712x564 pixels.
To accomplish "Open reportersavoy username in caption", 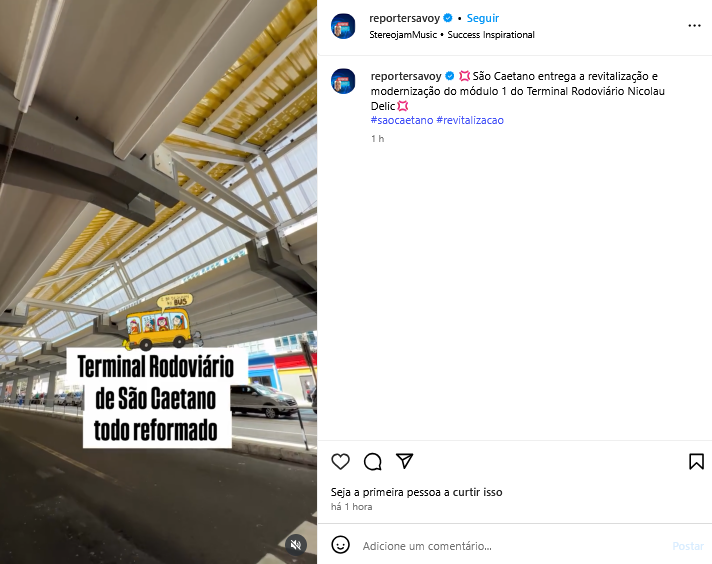I will (406, 76).
